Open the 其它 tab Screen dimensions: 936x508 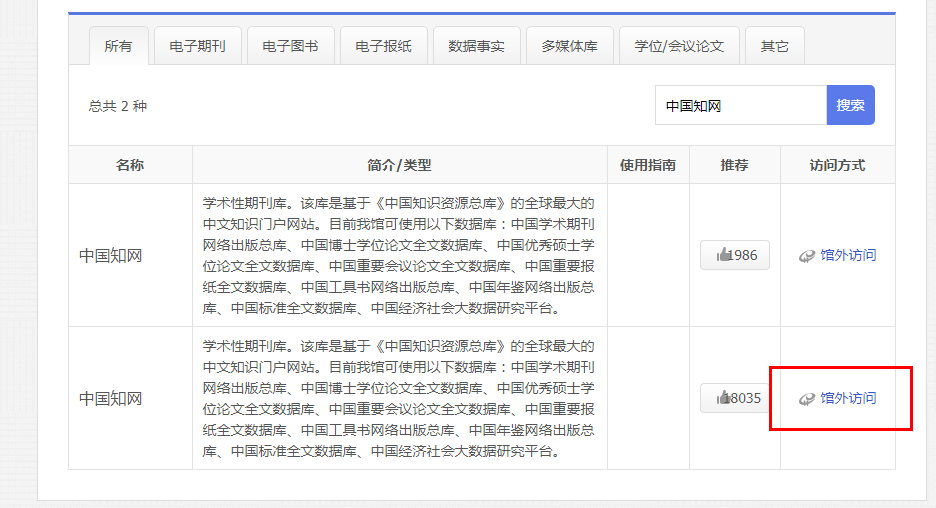775,46
